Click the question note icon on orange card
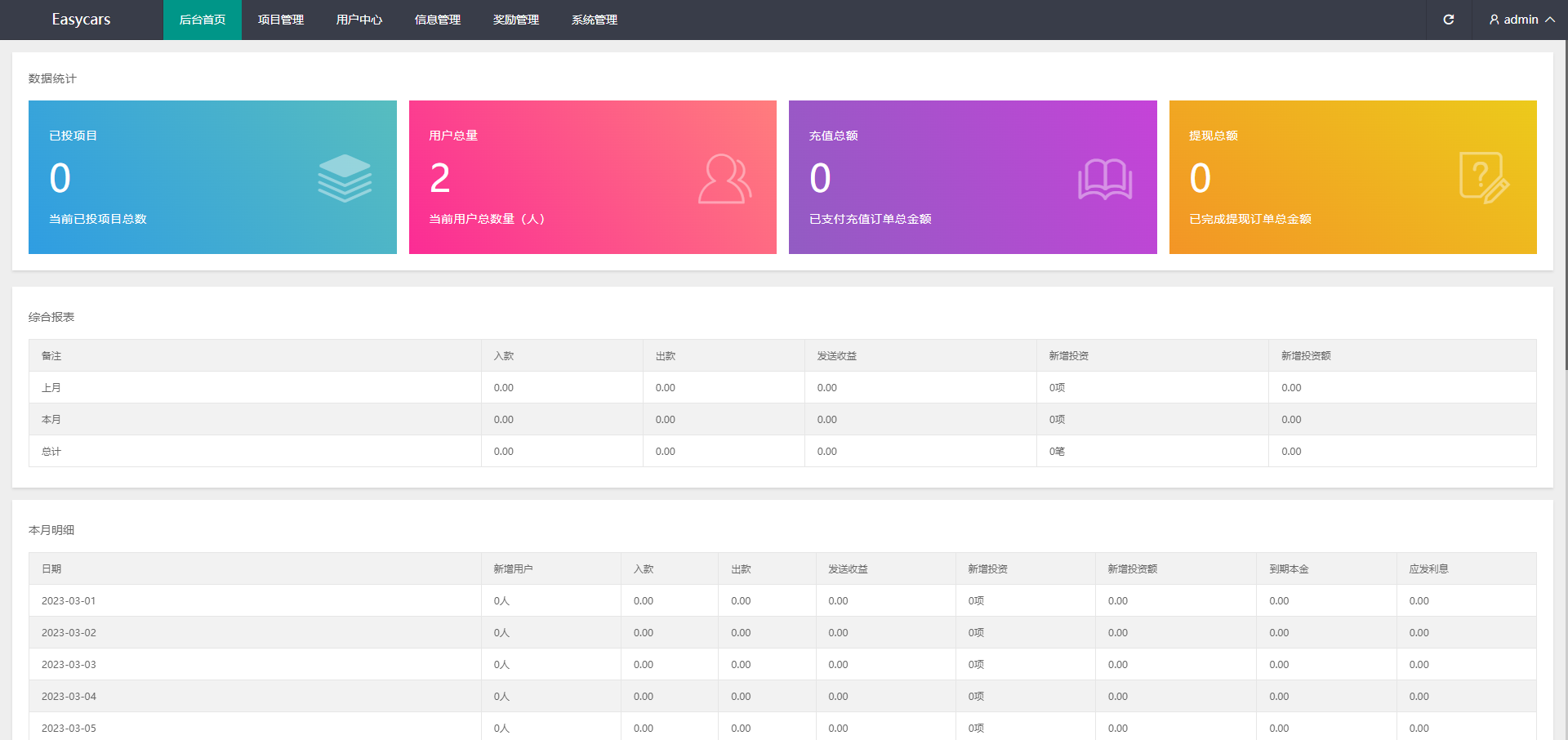 pyautogui.click(x=1484, y=178)
